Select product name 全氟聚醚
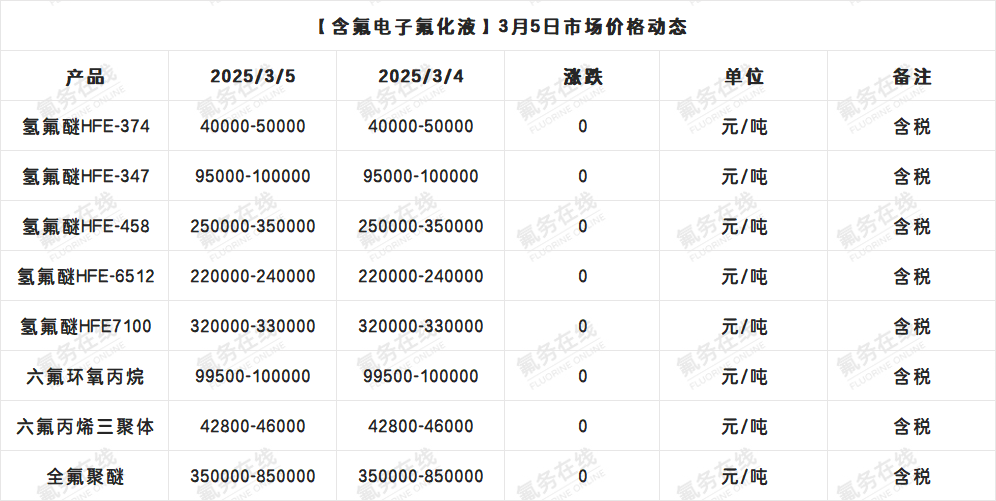The image size is (996, 501). (x=85, y=476)
